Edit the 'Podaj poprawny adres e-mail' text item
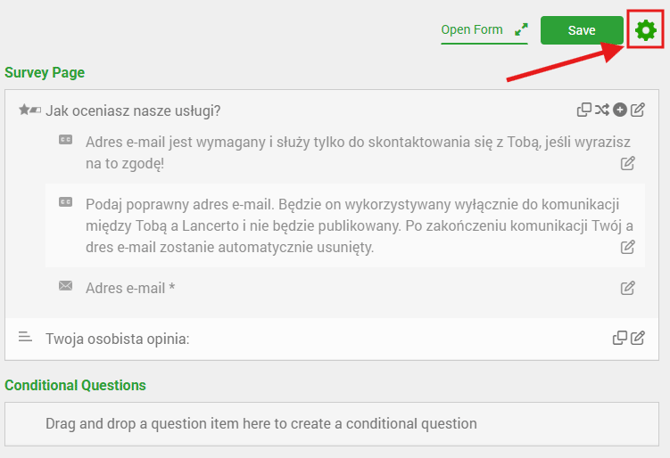Image resolution: width=670 pixels, height=458 pixels. 628,247
